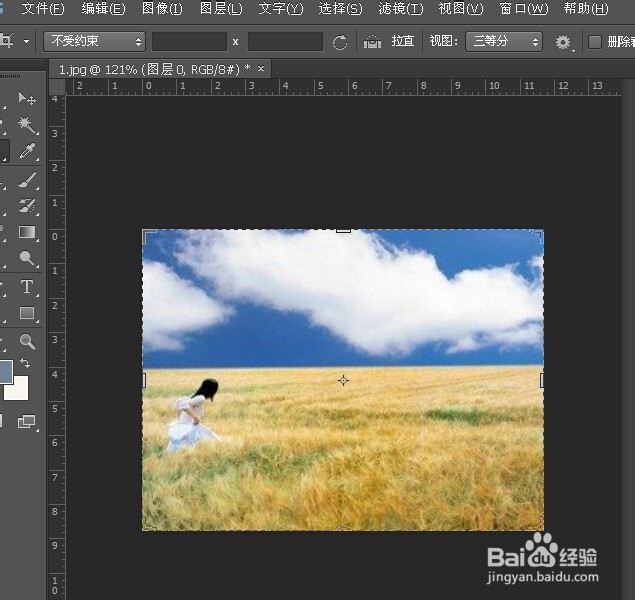Open the 文字(Y) menu
This screenshot has height=600, width=635.
tap(281, 9)
